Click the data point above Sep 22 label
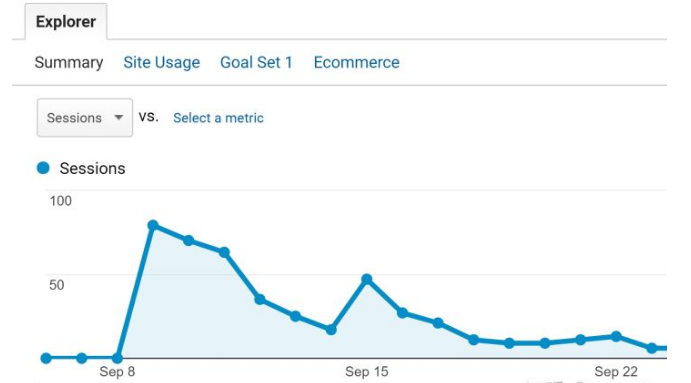The image size is (691, 383). point(616,336)
